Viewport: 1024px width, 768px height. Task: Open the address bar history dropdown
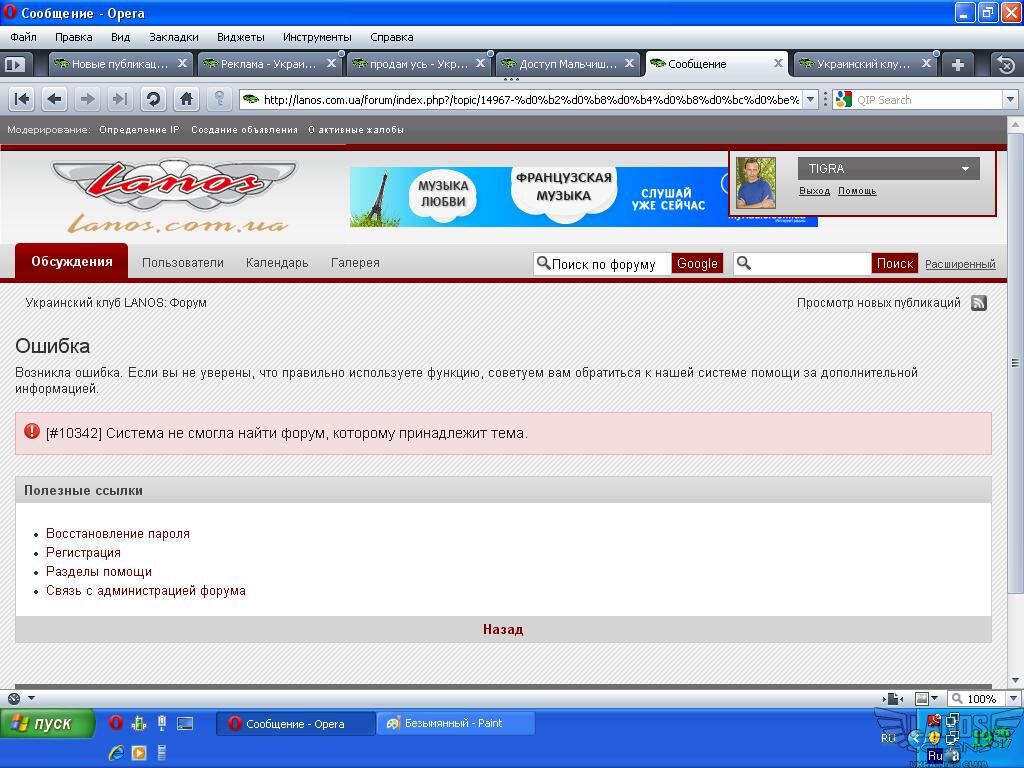811,99
